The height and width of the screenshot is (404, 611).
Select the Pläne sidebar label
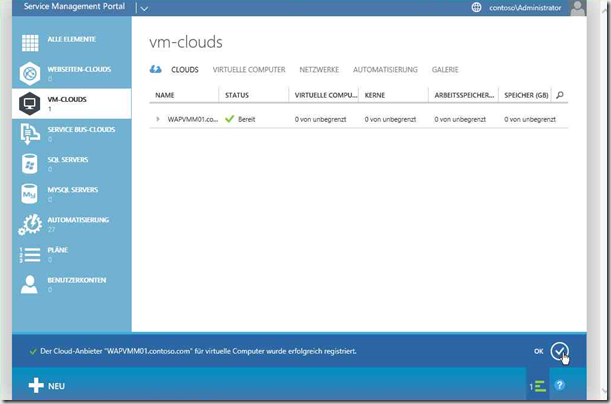coord(58,250)
